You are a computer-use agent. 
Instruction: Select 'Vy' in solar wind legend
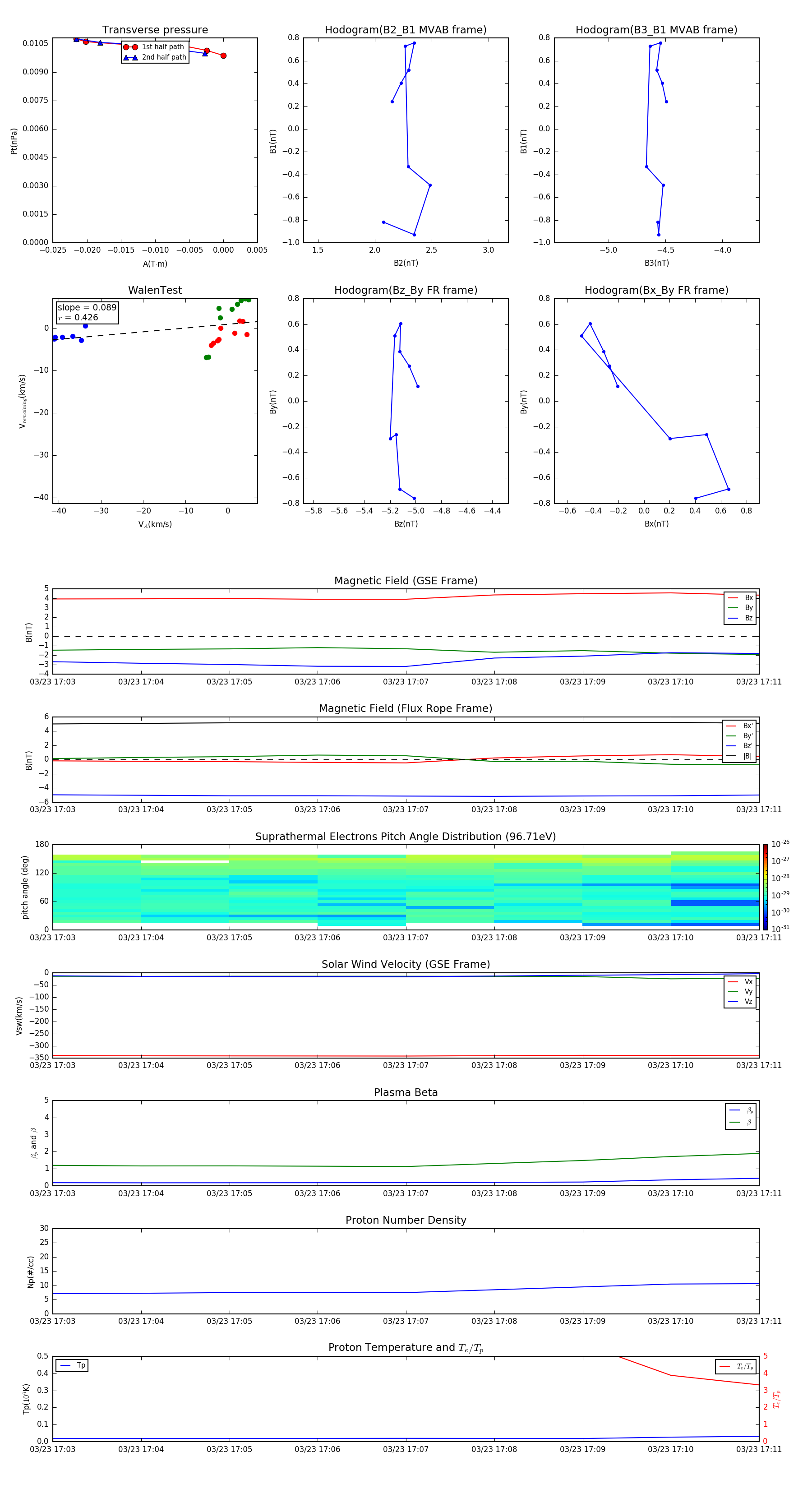740,991
